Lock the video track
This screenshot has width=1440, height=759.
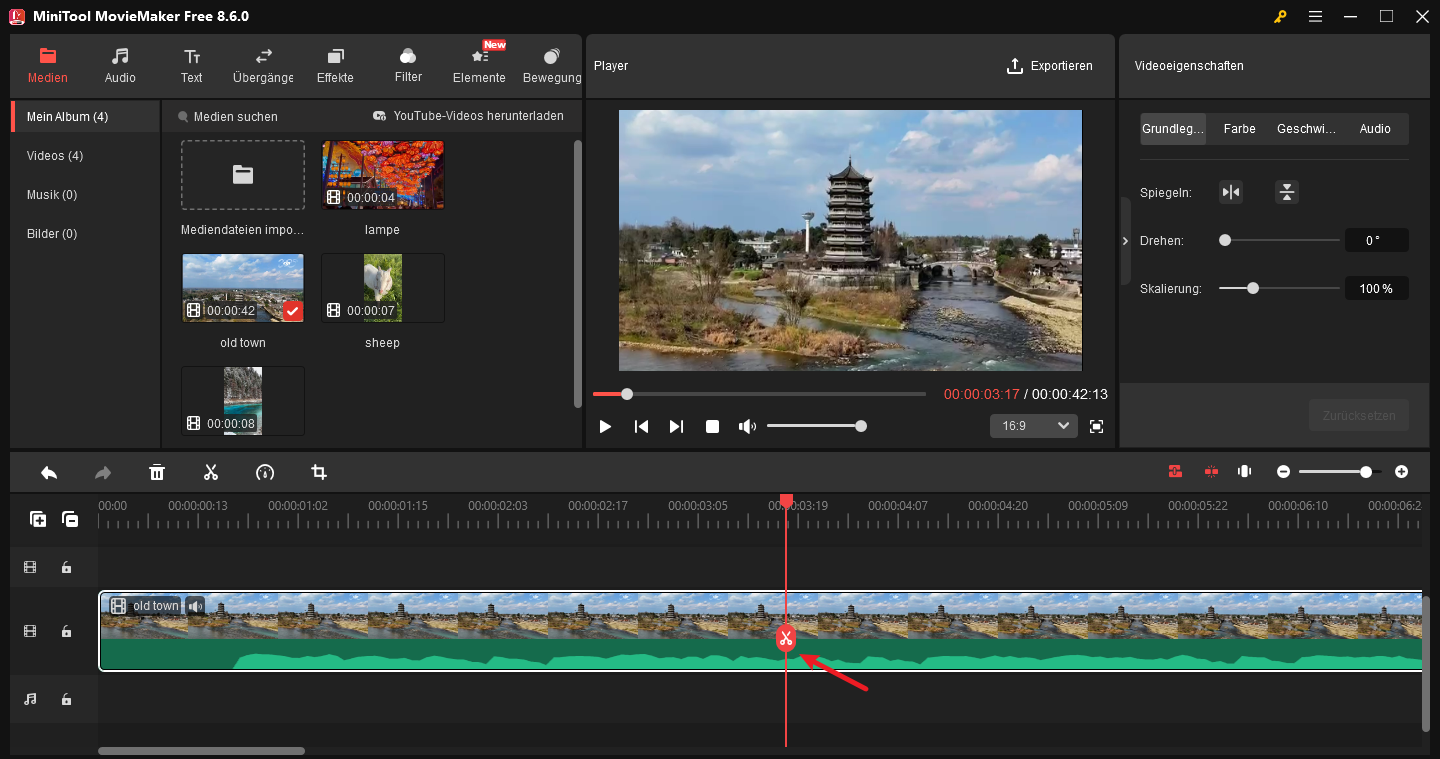66,631
